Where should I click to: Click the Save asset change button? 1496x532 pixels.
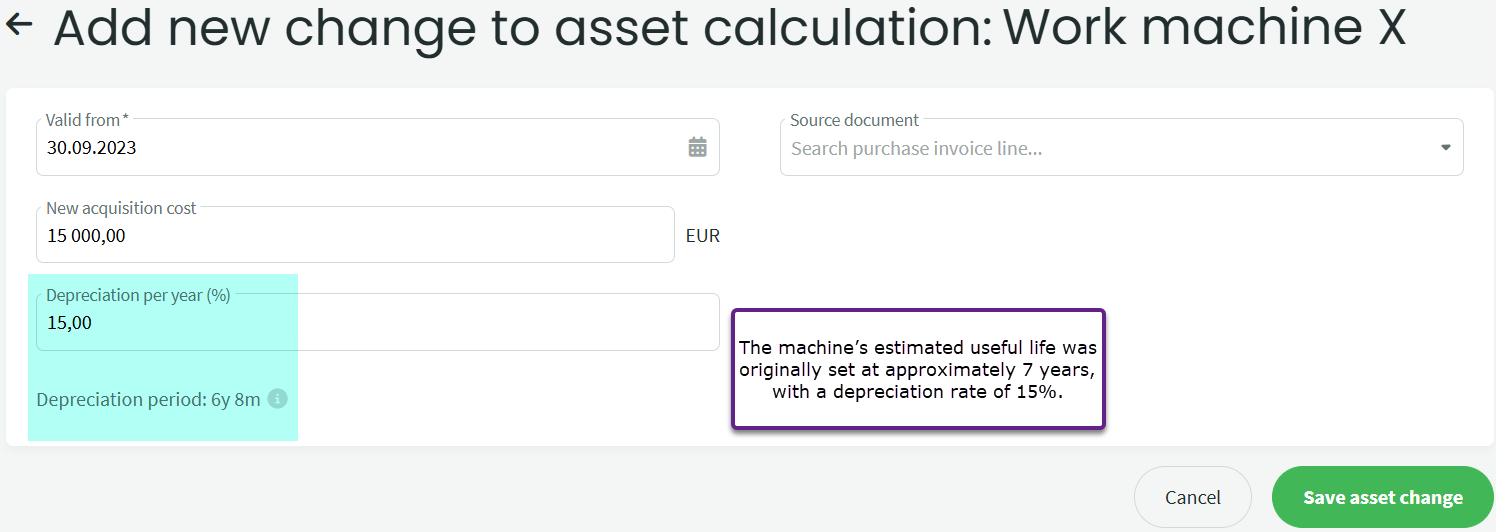1382,497
